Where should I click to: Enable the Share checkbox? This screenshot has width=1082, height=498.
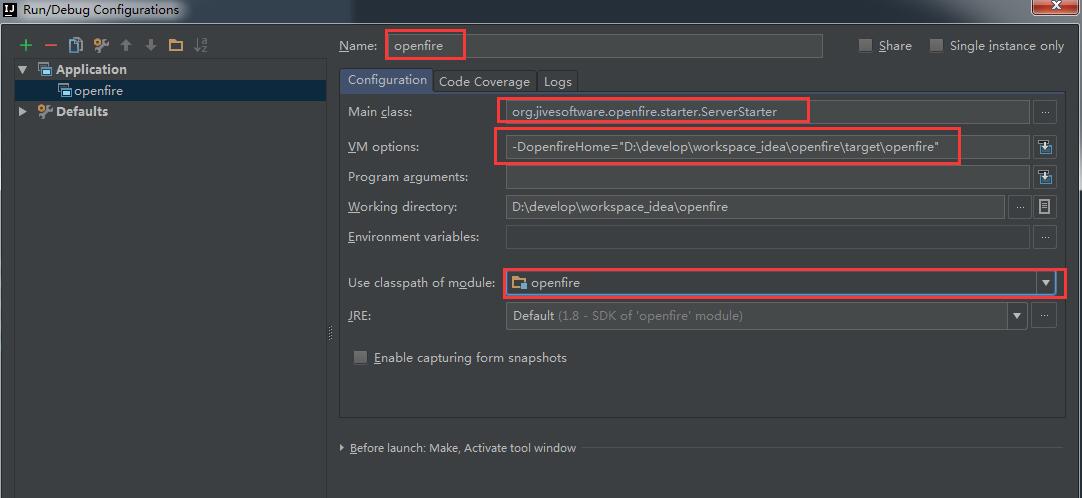point(865,46)
